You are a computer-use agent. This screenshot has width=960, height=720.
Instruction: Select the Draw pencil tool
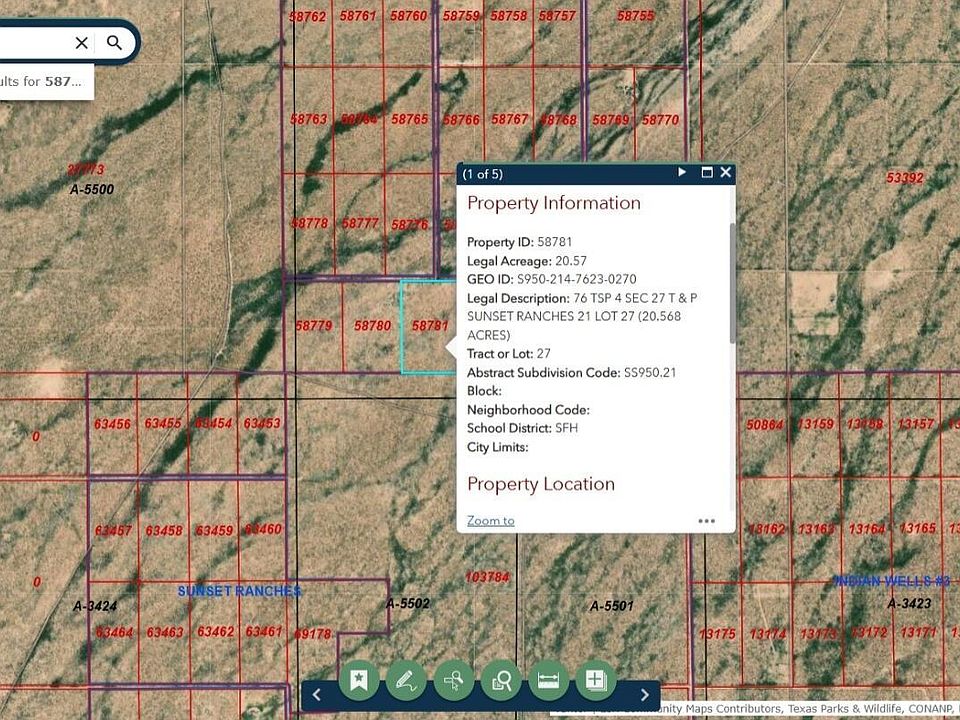[x=406, y=680]
